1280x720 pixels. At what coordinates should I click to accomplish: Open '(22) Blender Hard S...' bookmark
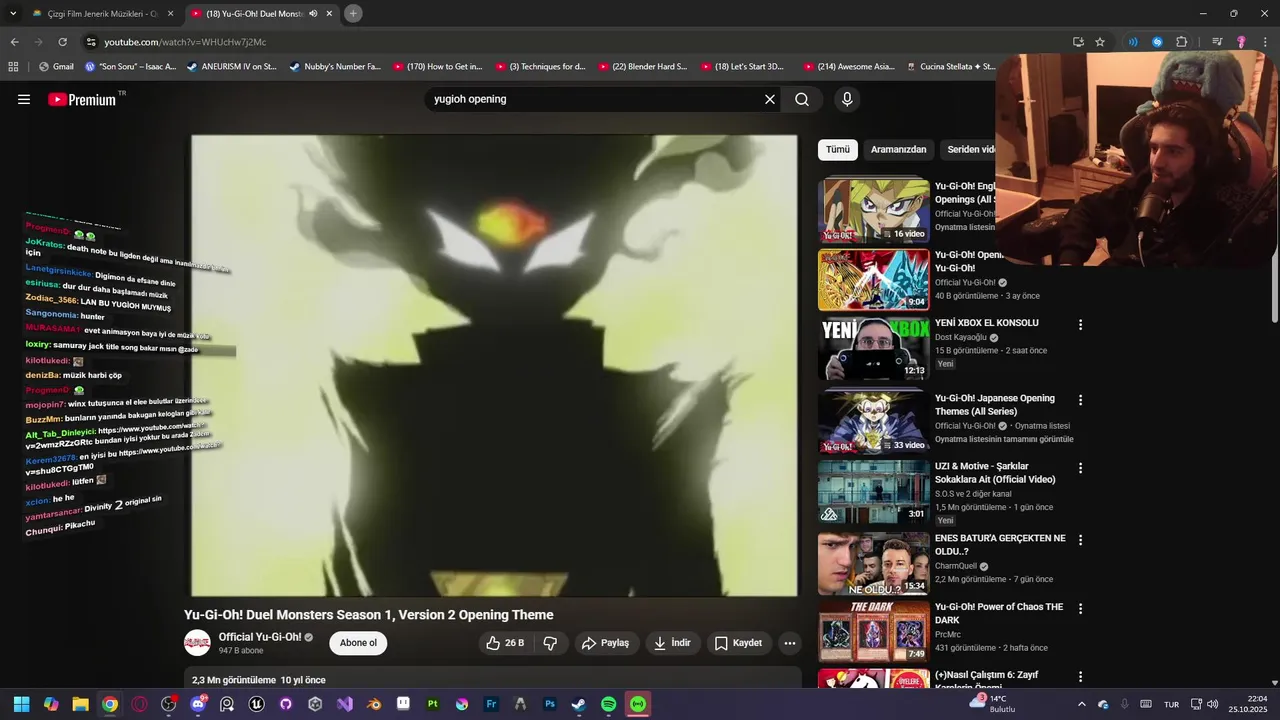(643, 67)
